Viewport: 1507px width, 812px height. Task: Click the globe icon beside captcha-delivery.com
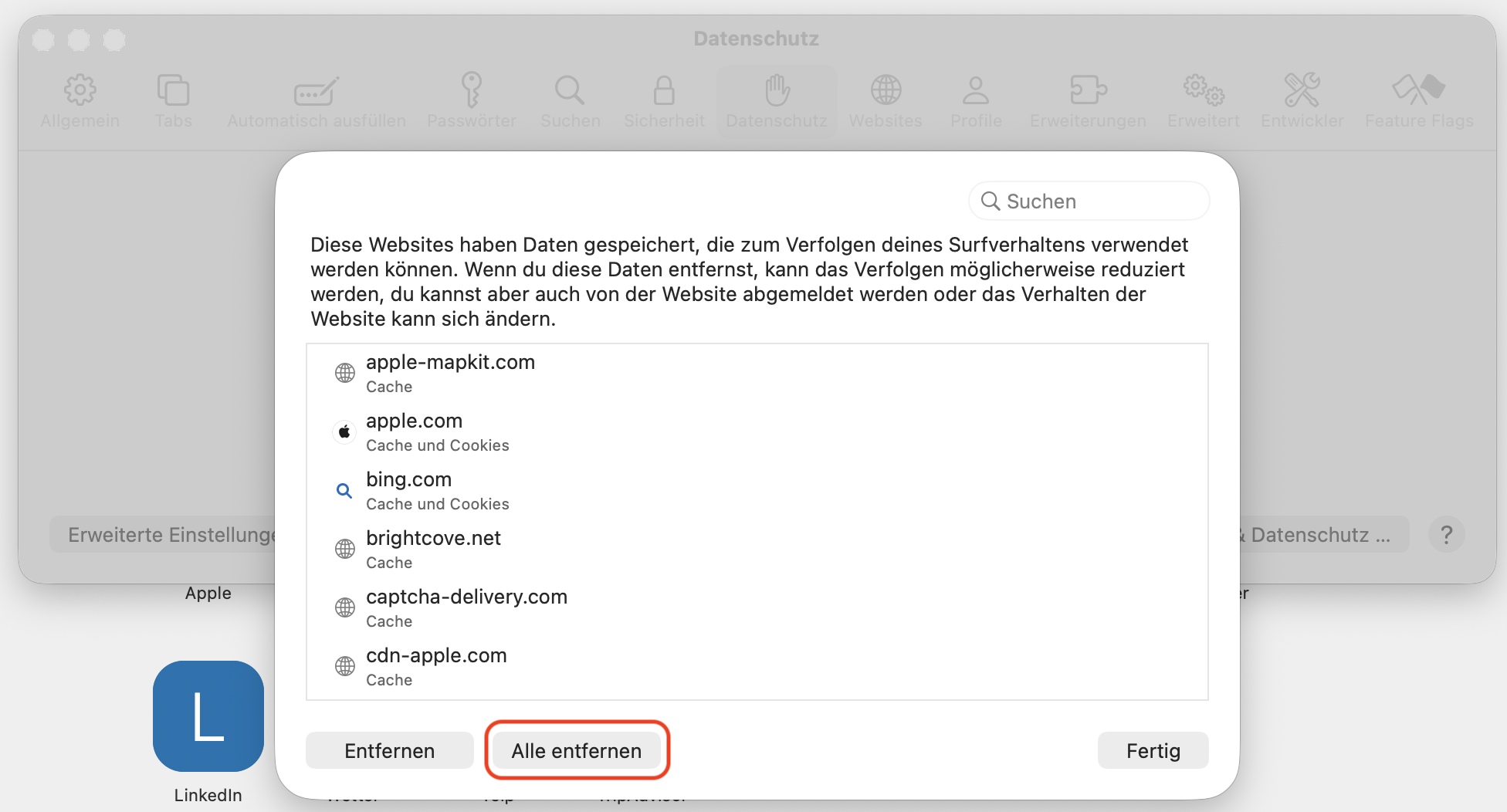345,607
